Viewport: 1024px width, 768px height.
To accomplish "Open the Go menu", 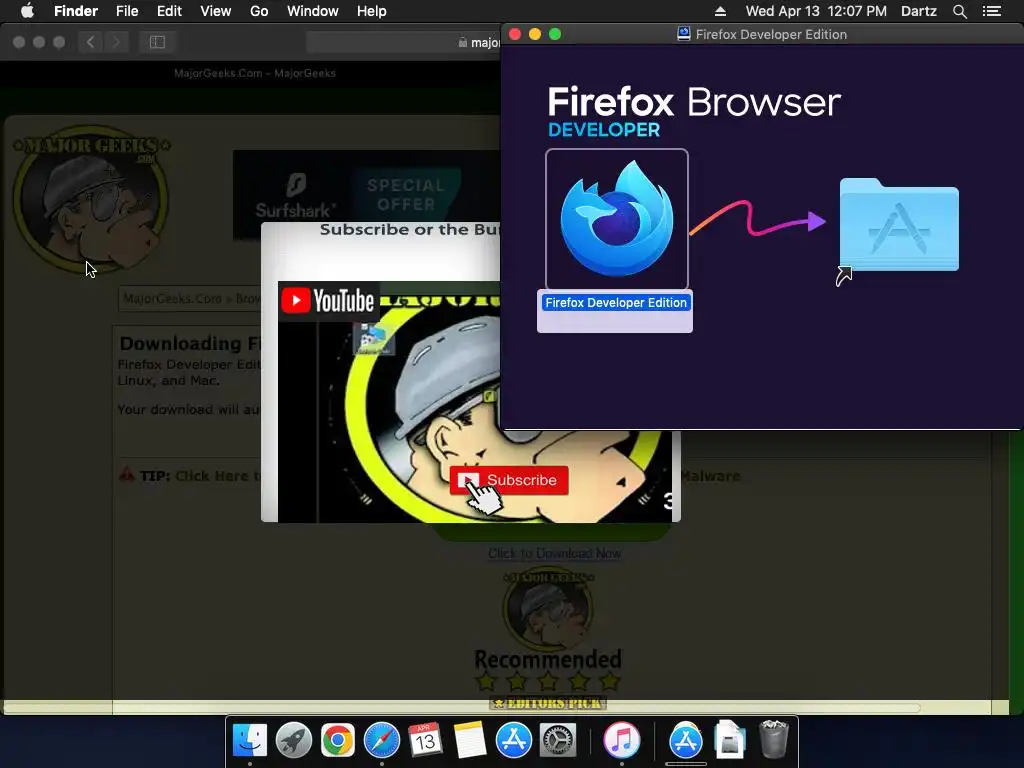I will tap(259, 11).
